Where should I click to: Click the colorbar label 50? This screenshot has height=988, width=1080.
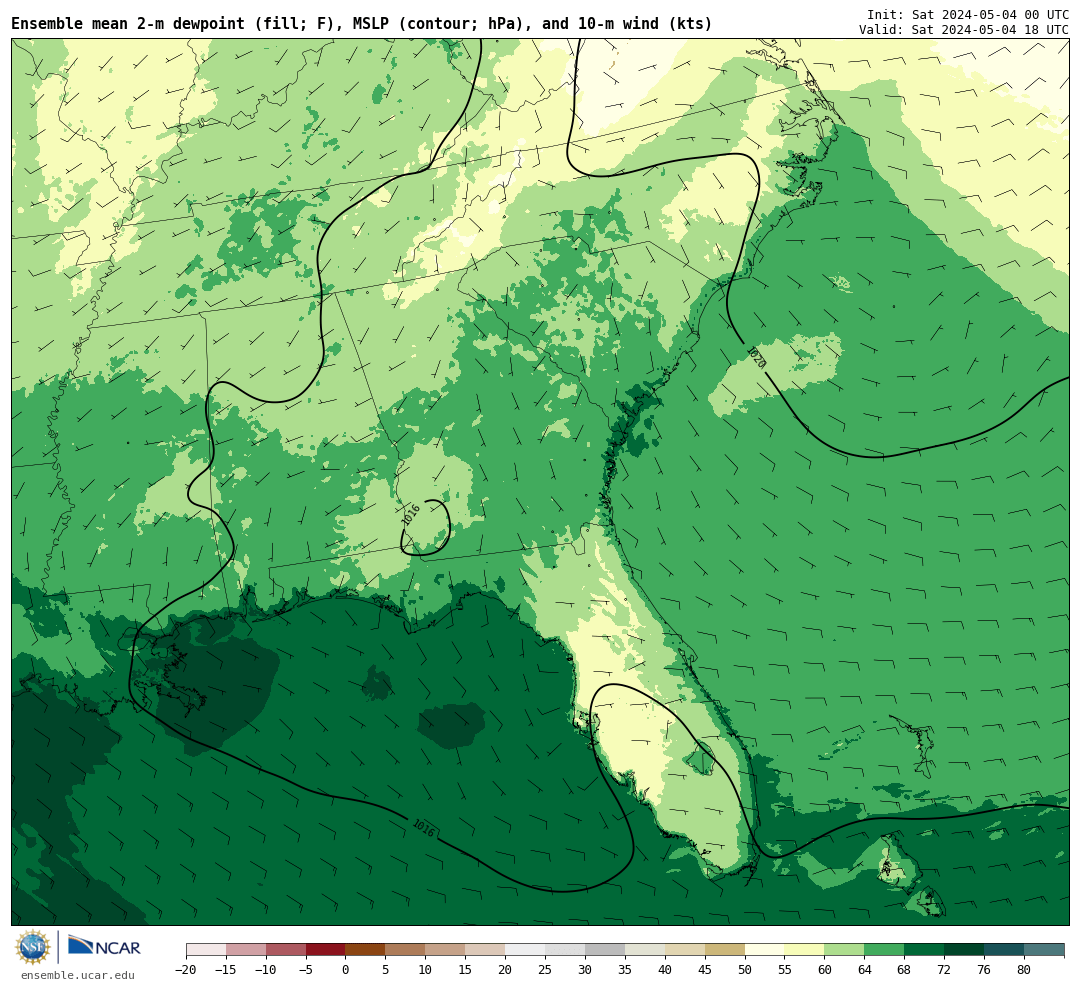click(745, 970)
